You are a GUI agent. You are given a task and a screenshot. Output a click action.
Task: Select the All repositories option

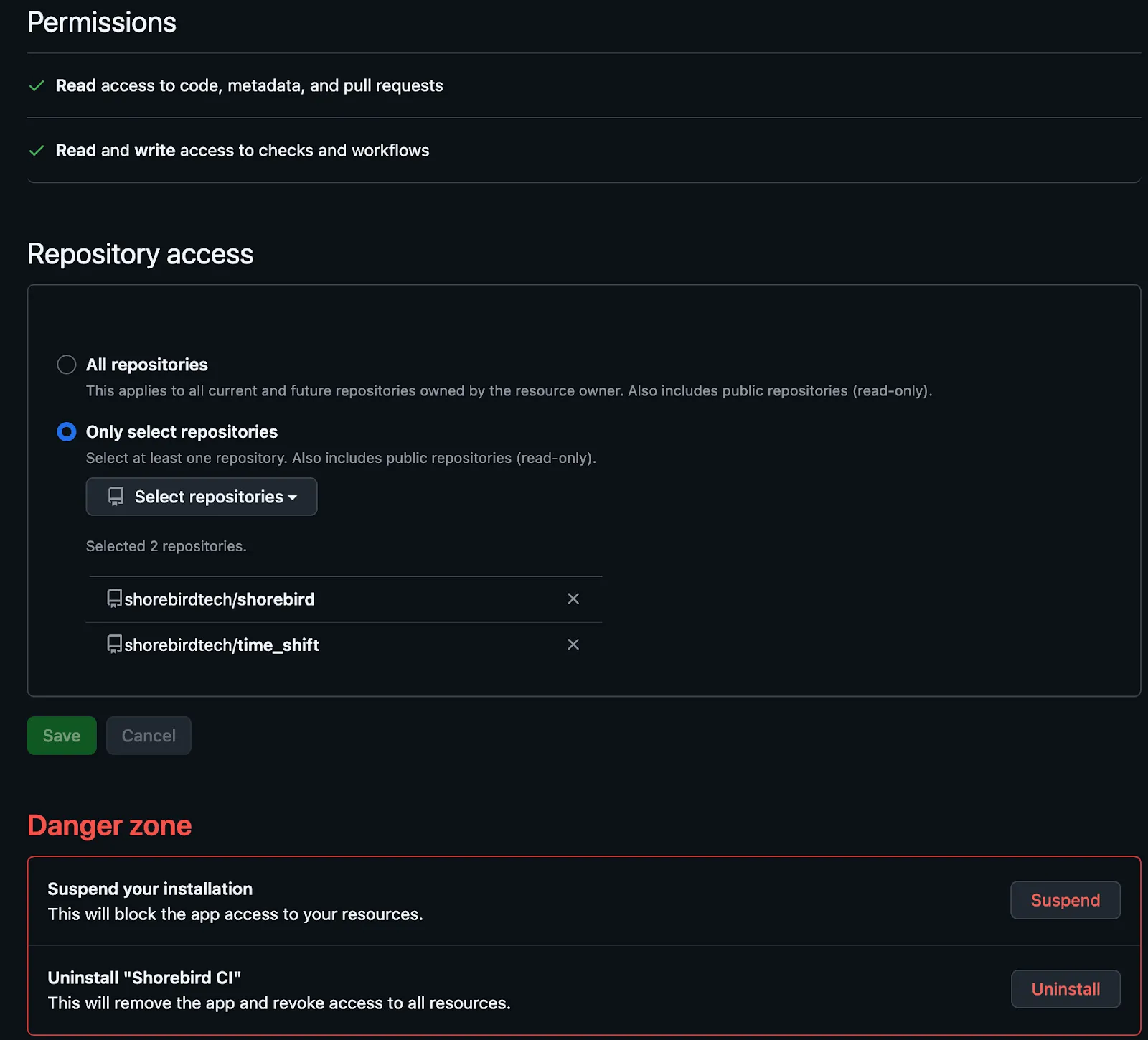click(66, 364)
